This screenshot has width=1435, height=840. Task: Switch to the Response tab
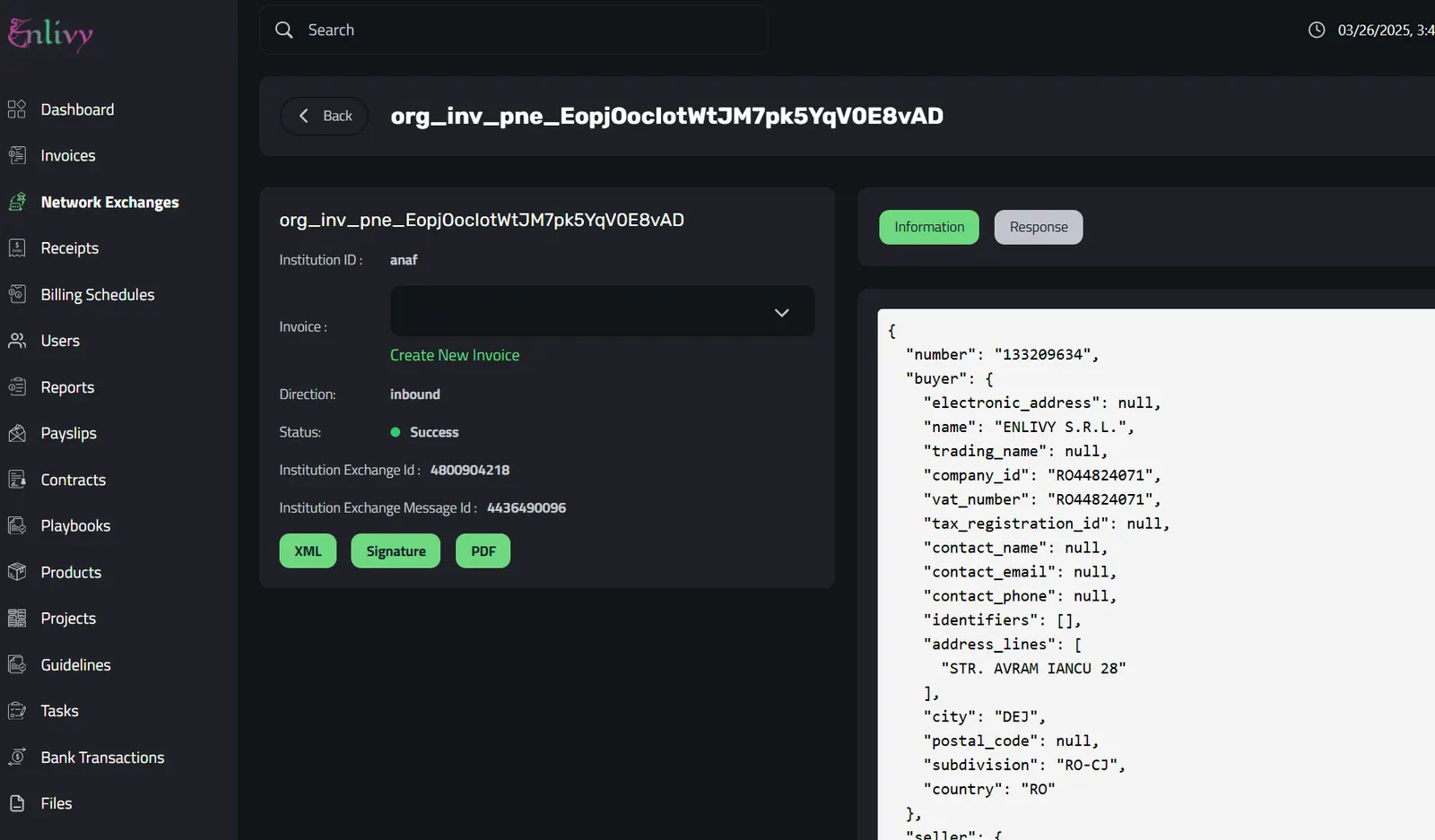1039,227
